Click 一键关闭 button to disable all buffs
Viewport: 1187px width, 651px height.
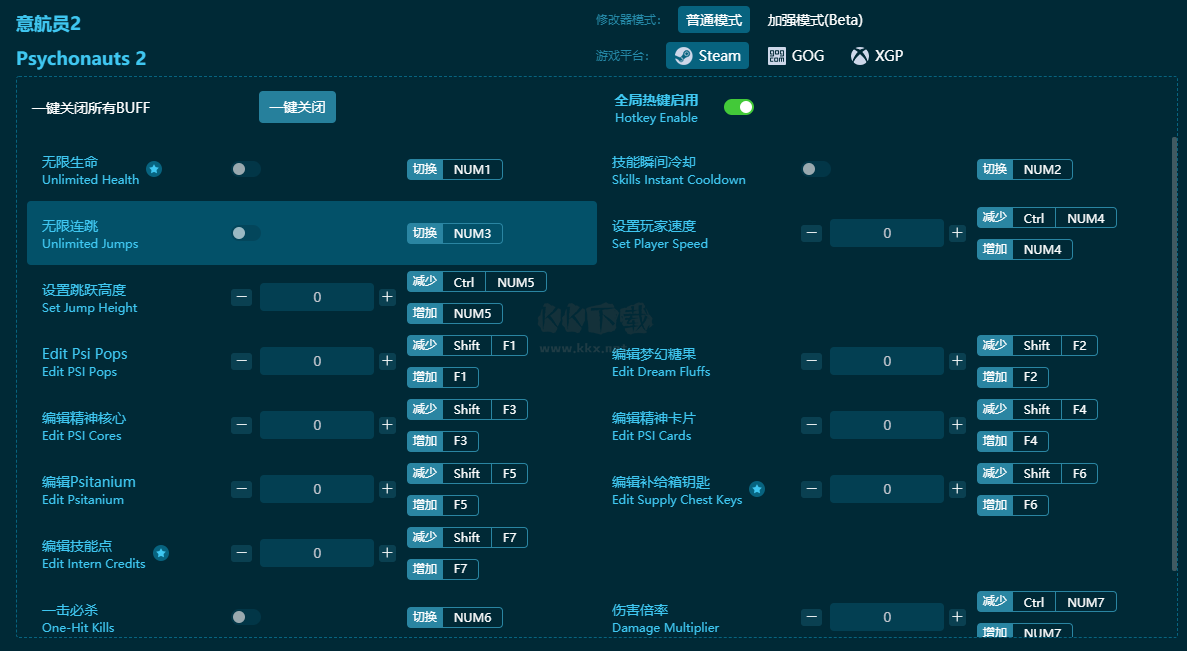tap(298, 107)
